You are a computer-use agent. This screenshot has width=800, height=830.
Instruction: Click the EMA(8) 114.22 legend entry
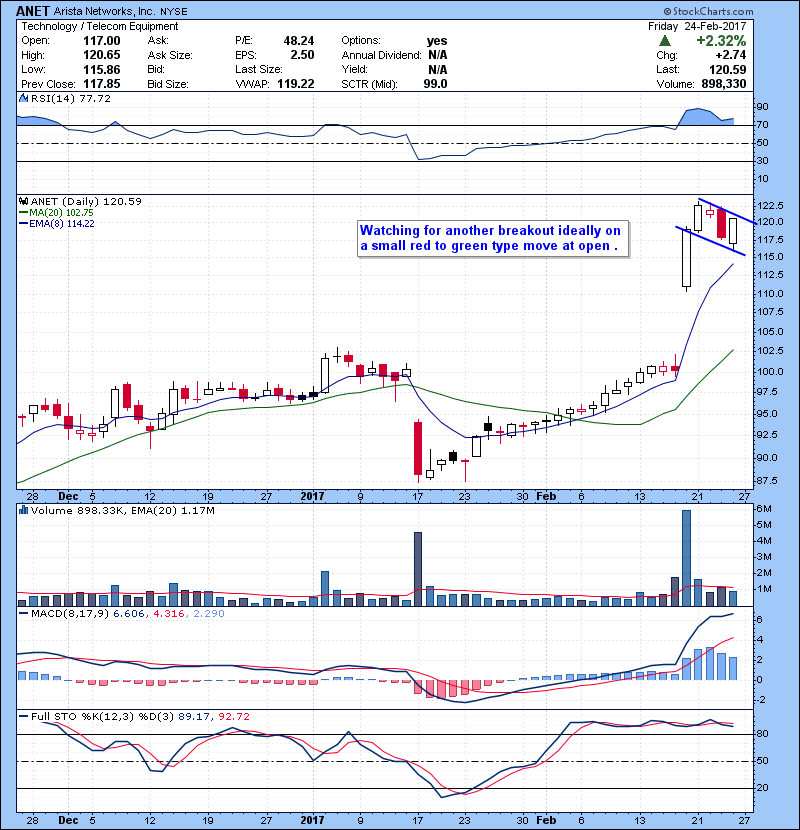point(57,223)
